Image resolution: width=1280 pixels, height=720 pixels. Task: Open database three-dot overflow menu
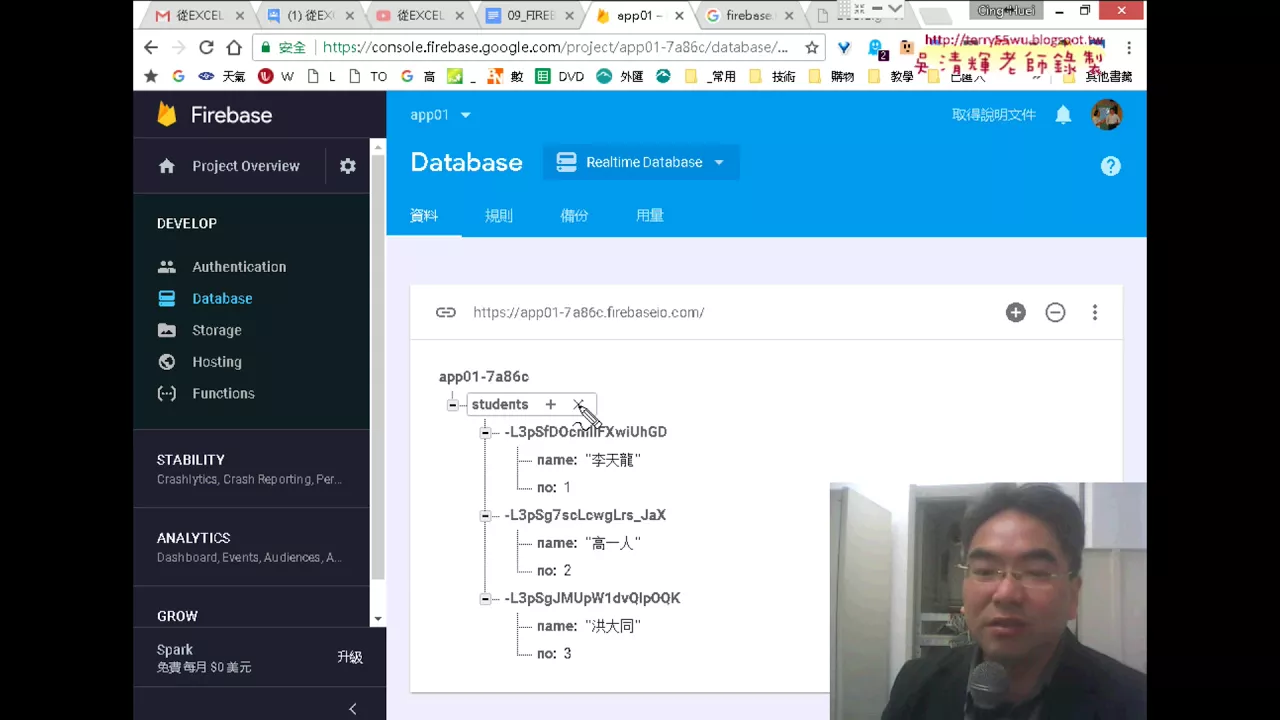(x=1095, y=312)
